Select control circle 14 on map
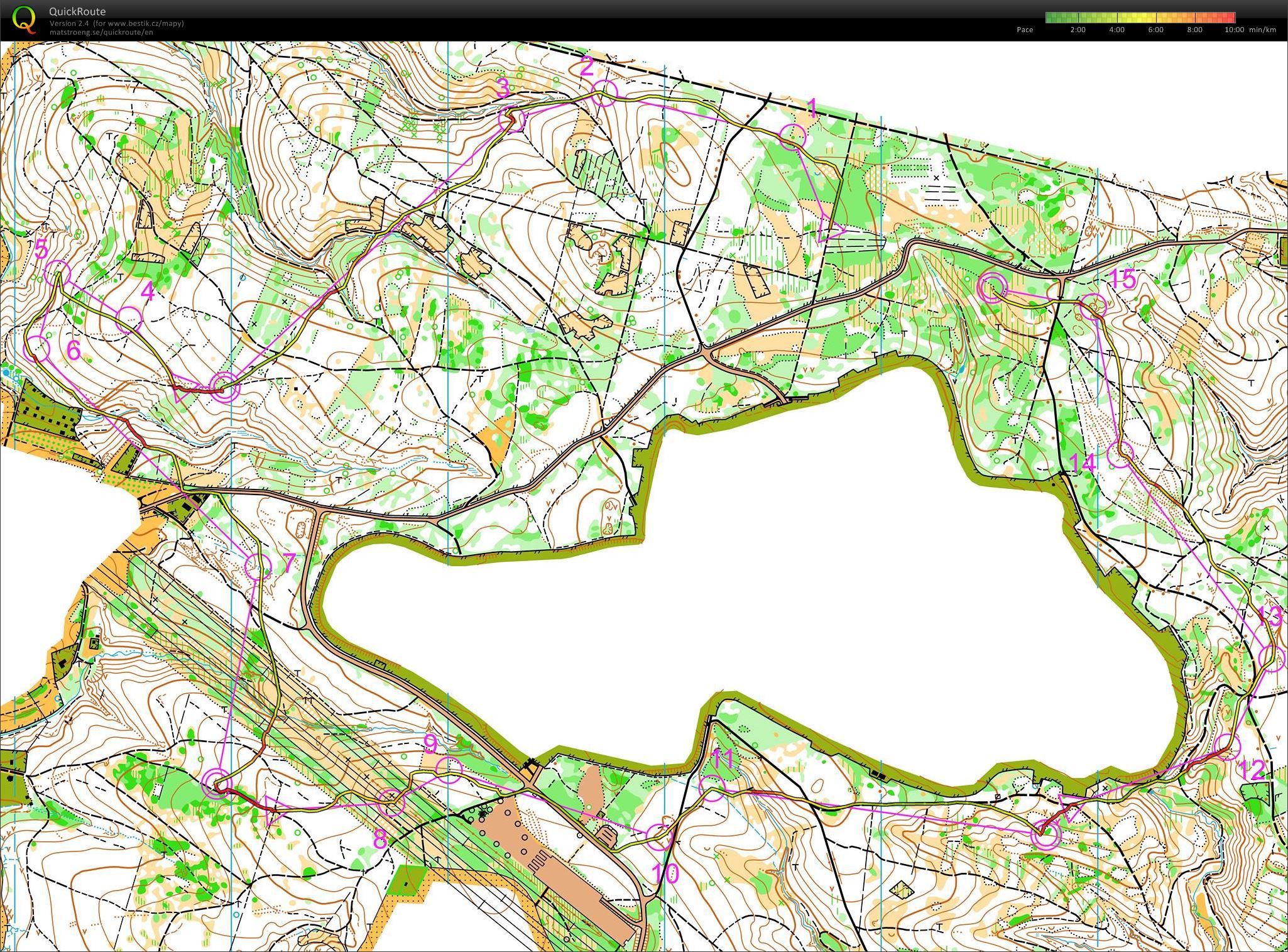 click(x=1120, y=454)
